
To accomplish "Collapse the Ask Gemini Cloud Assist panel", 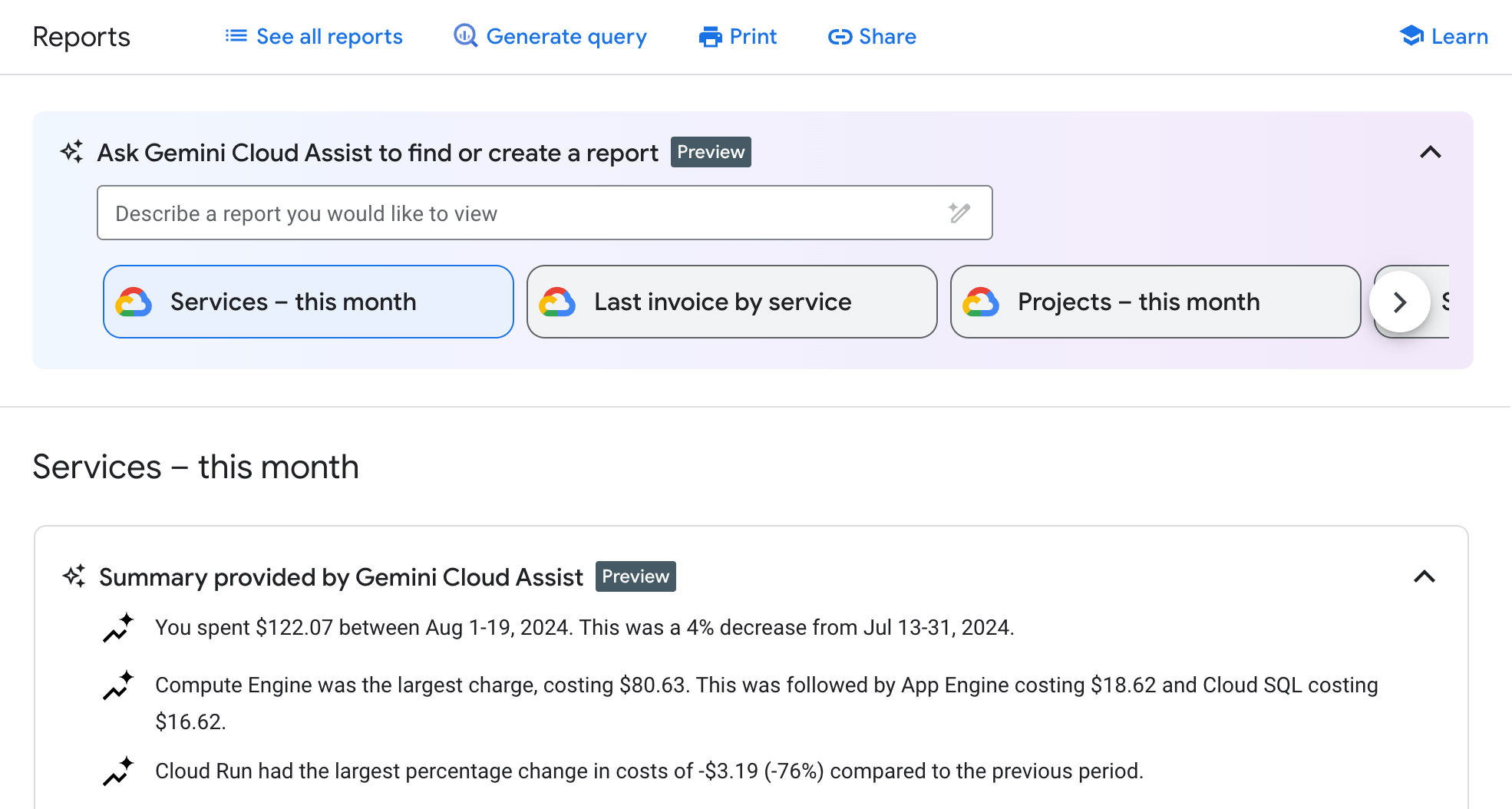I will pyautogui.click(x=1430, y=152).
